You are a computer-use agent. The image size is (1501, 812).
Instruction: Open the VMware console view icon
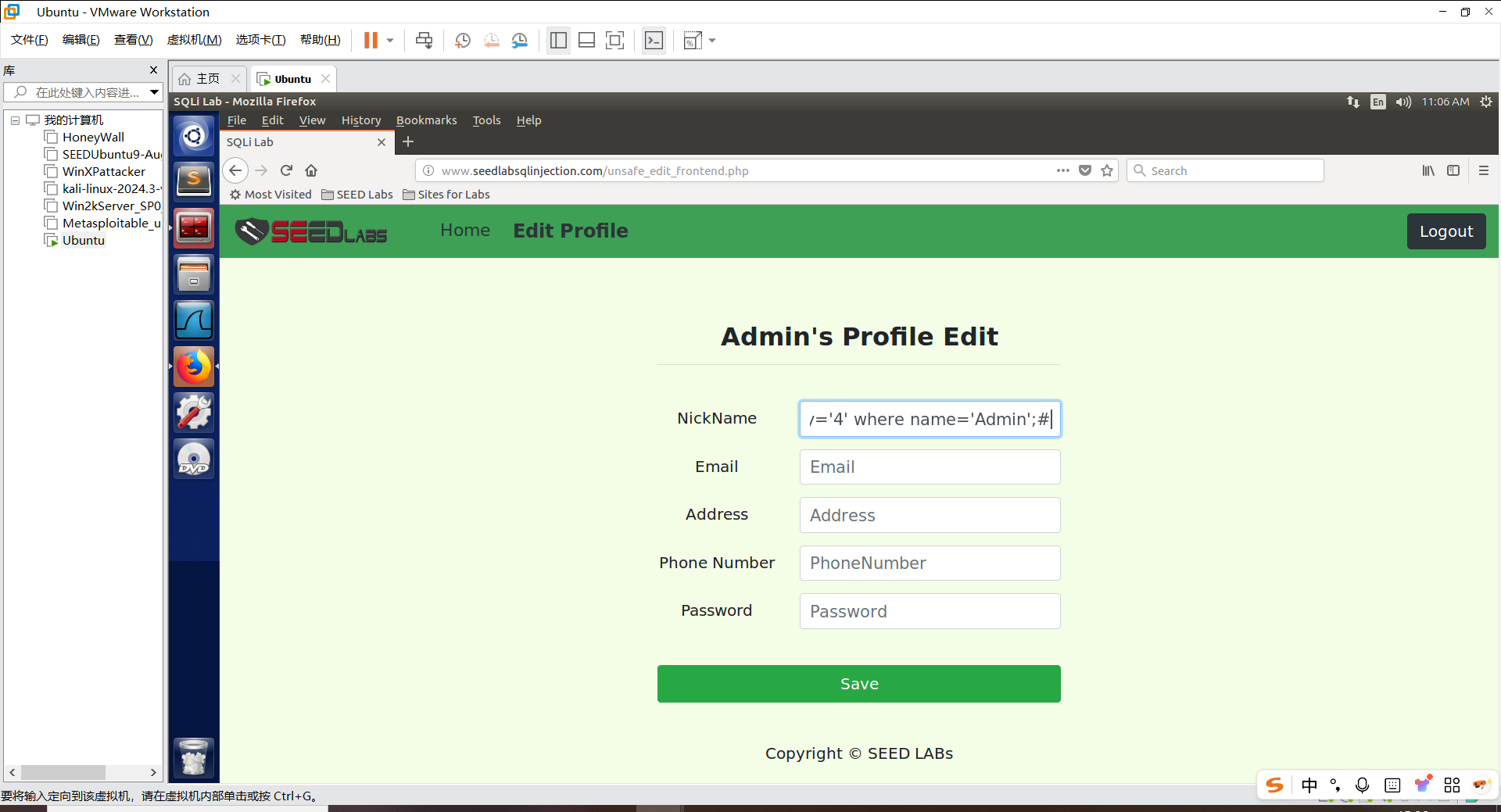(x=654, y=41)
